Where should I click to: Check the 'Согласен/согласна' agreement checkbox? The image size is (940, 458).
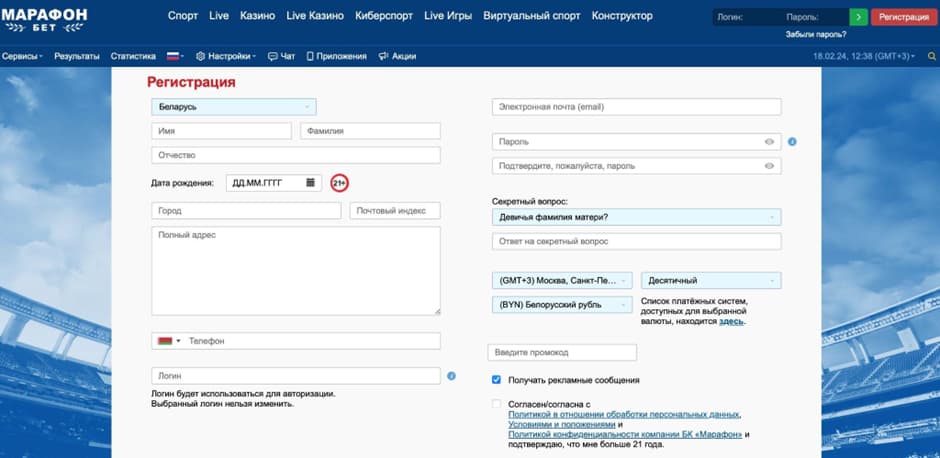496,404
